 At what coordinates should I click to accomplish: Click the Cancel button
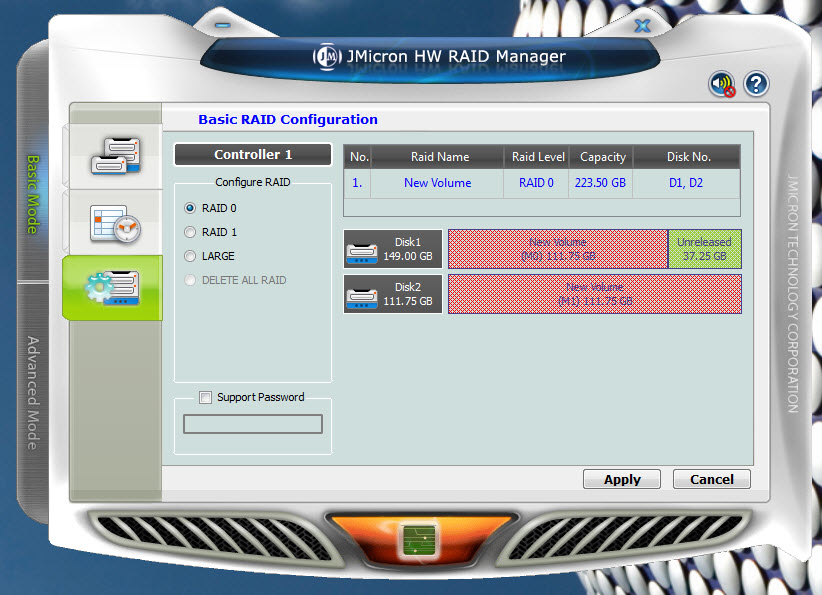point(711,480)
